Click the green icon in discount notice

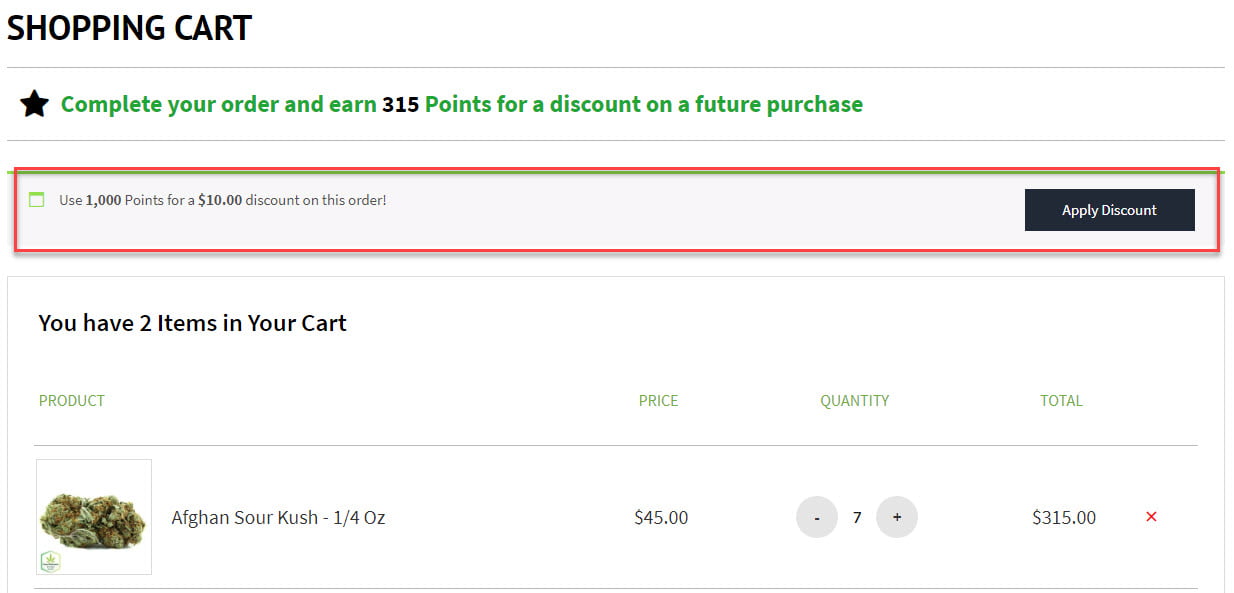37,200
